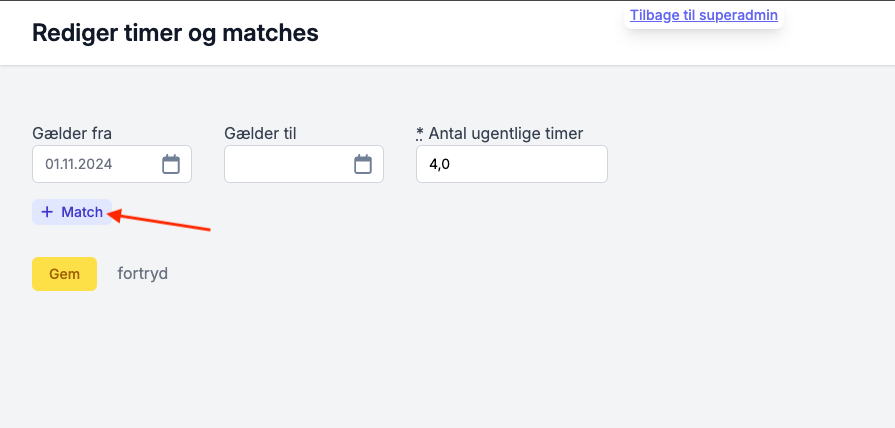Click the superadmin word in the top link
This screenshot has height=428, width=895.
click(x=739, y=15)
